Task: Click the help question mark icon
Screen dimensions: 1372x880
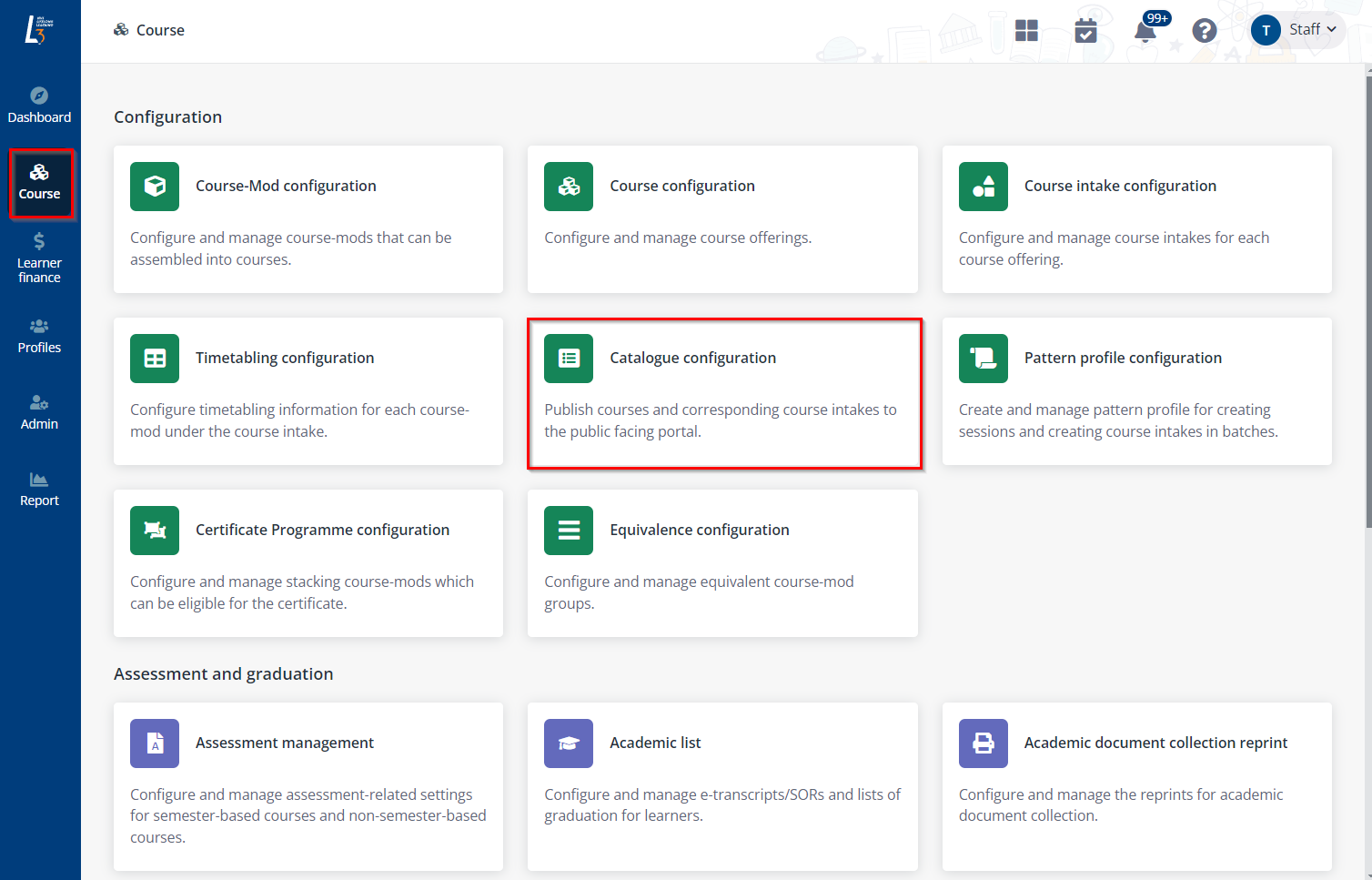Action: (x=1204, y=31)
